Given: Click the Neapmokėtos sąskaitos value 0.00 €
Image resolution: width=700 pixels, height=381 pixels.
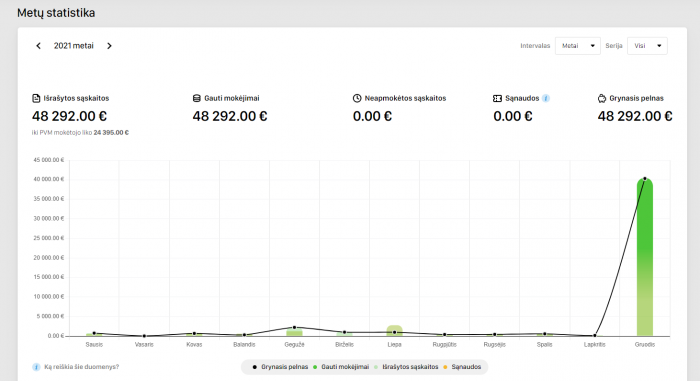Looking at the screenshot, I should (x=372, y=116).
